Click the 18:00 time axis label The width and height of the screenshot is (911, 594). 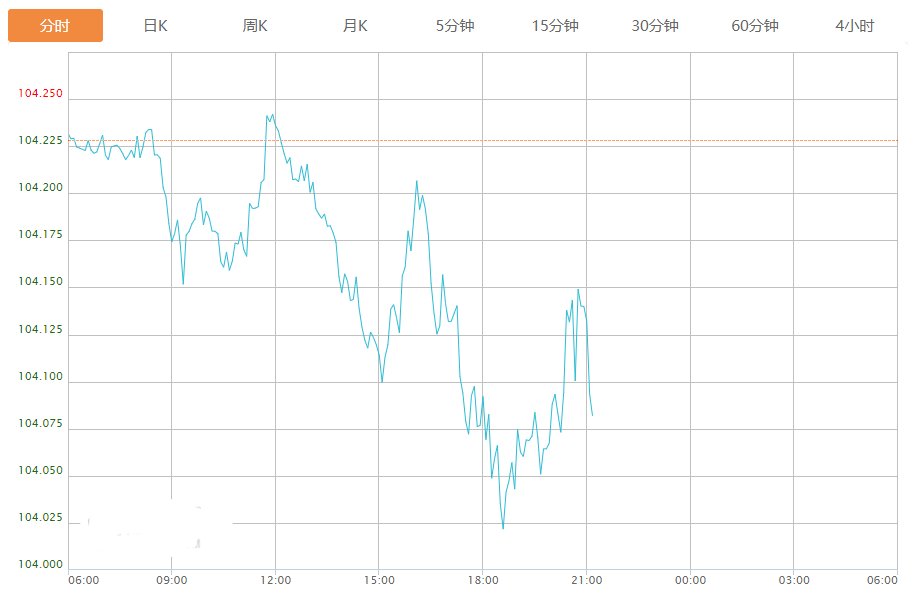[x=483, y=580]
